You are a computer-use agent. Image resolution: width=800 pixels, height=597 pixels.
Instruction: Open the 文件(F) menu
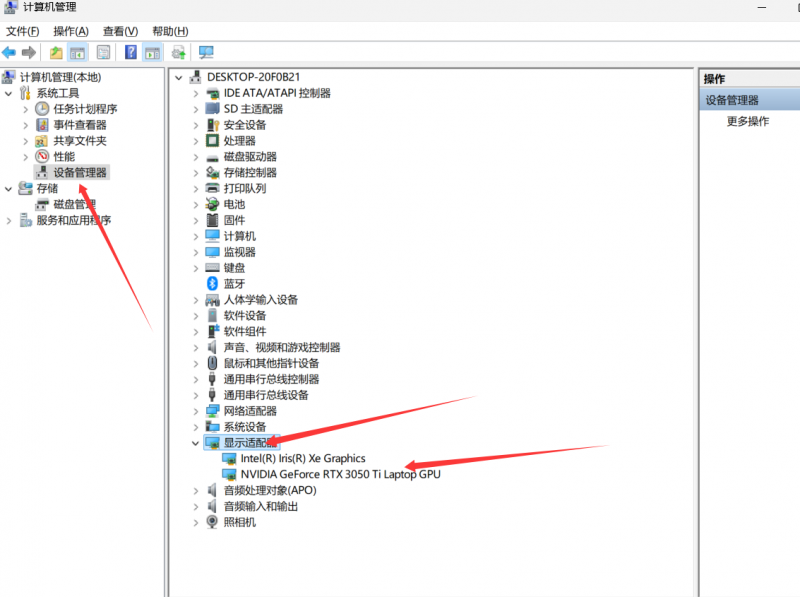click(x=22, y=31)
